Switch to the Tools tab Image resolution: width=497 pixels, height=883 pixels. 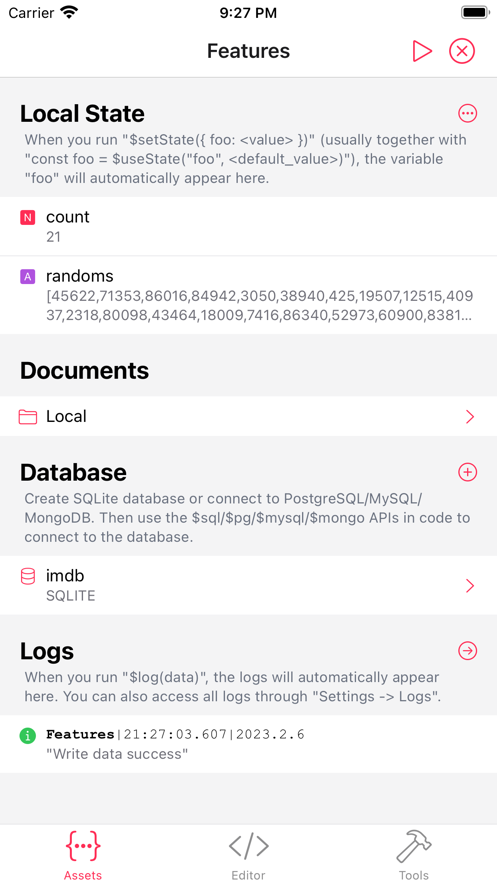414,854
